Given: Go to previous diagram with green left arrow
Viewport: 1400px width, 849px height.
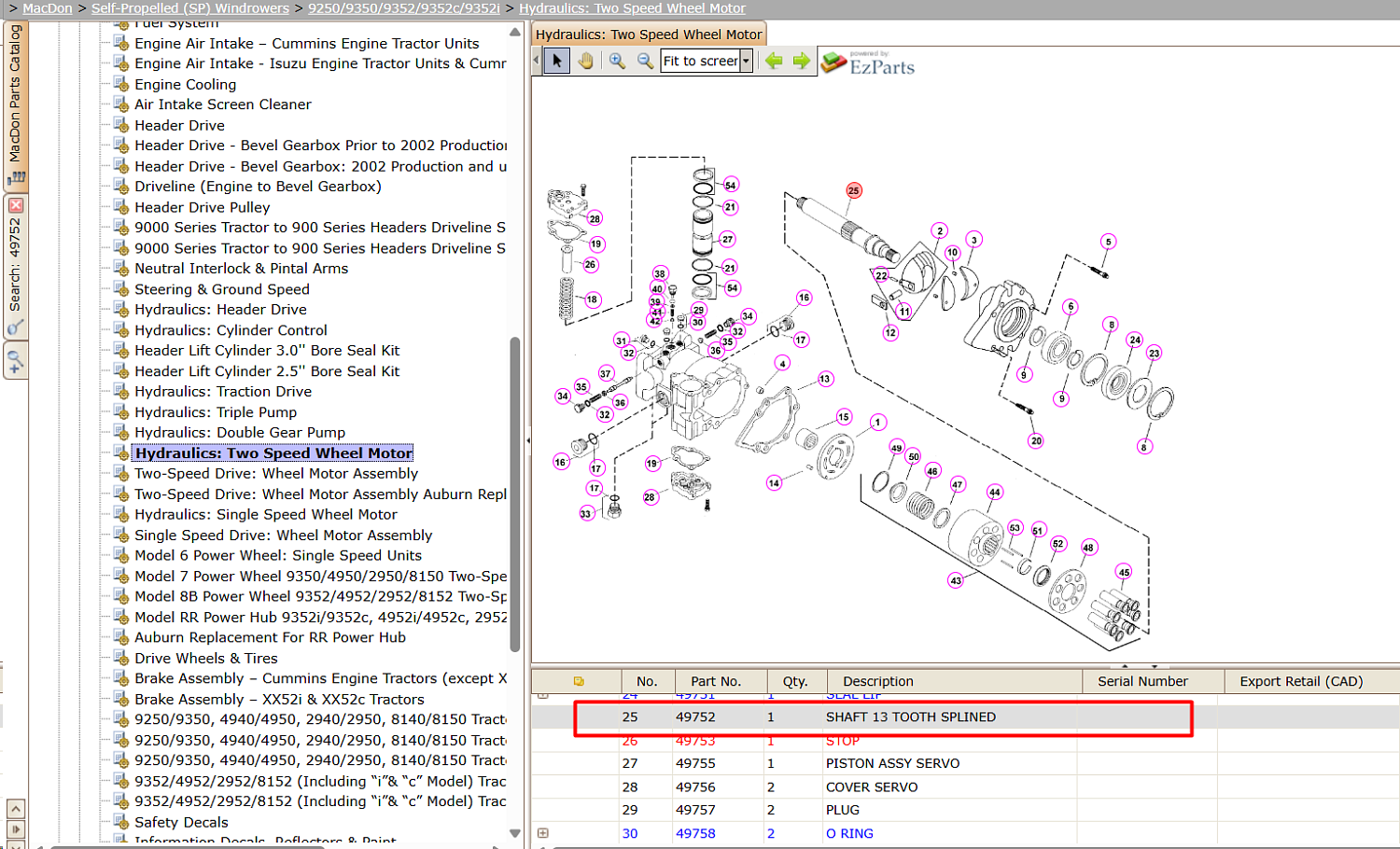Looking at the screenshot, I should click(x=774, y=61).
